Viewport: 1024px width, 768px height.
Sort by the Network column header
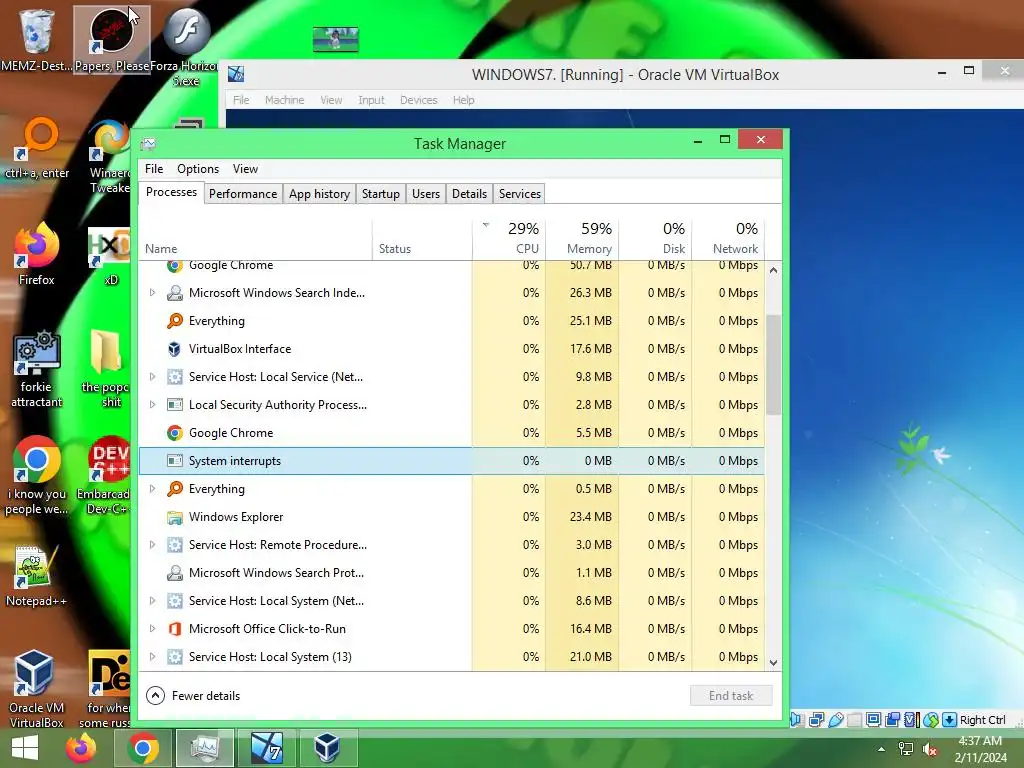tap(728, 239)
